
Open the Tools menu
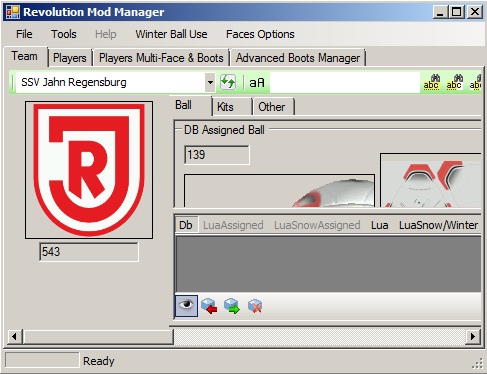[64, 34]
